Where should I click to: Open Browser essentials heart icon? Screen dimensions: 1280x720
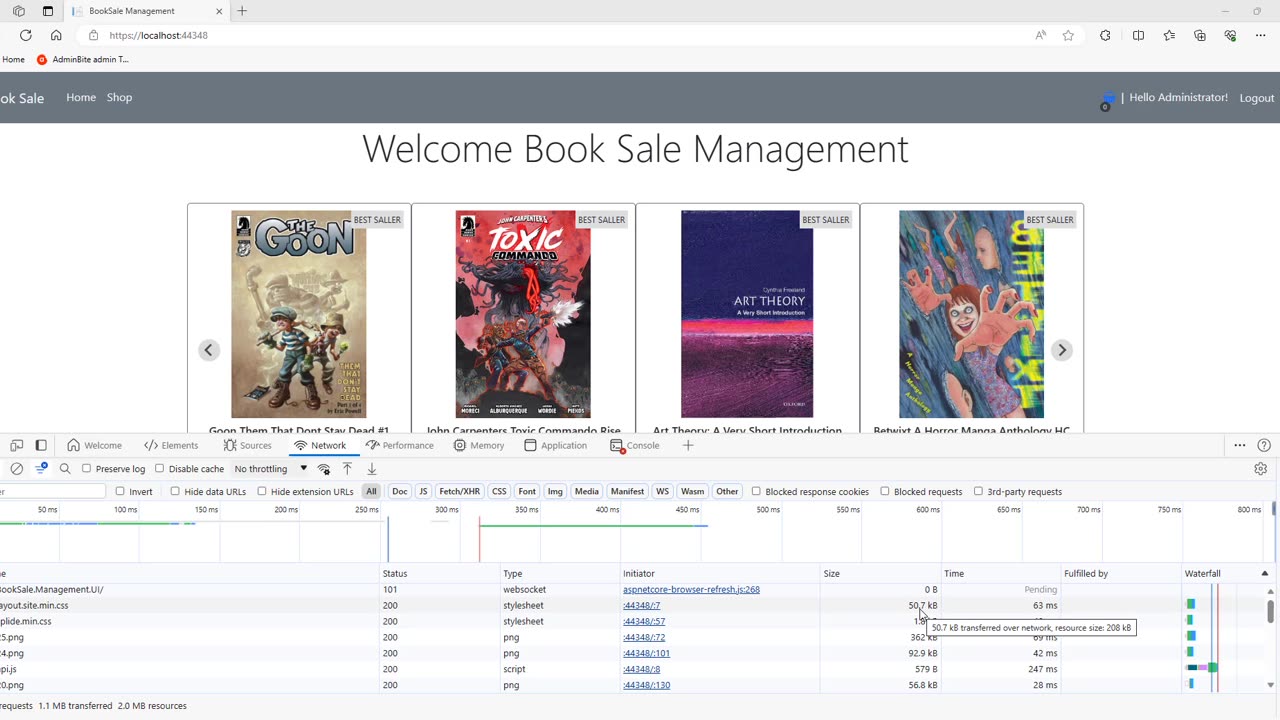[1230, 35]
